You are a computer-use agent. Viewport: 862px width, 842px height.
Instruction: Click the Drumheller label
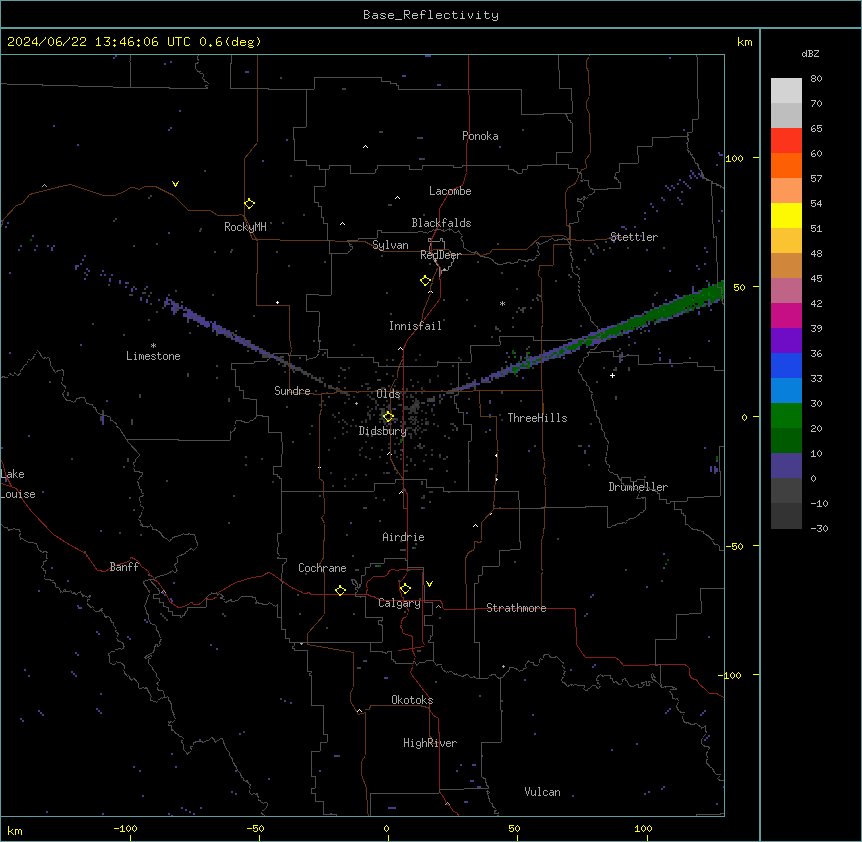point(638,487)
